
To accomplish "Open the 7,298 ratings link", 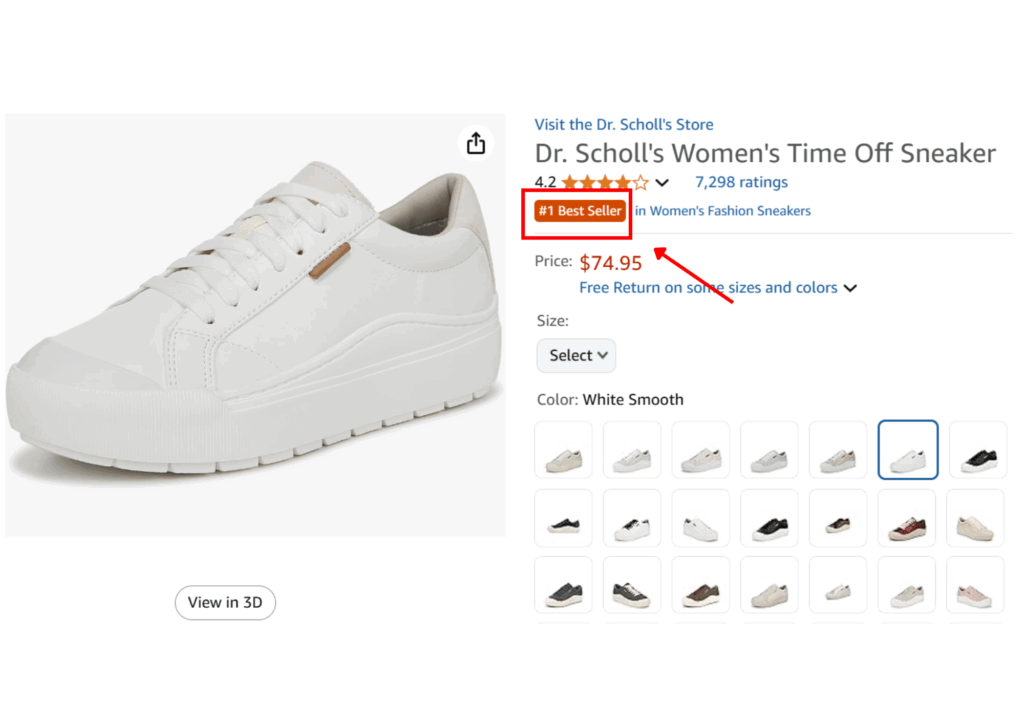I will (x=741, y=182).
